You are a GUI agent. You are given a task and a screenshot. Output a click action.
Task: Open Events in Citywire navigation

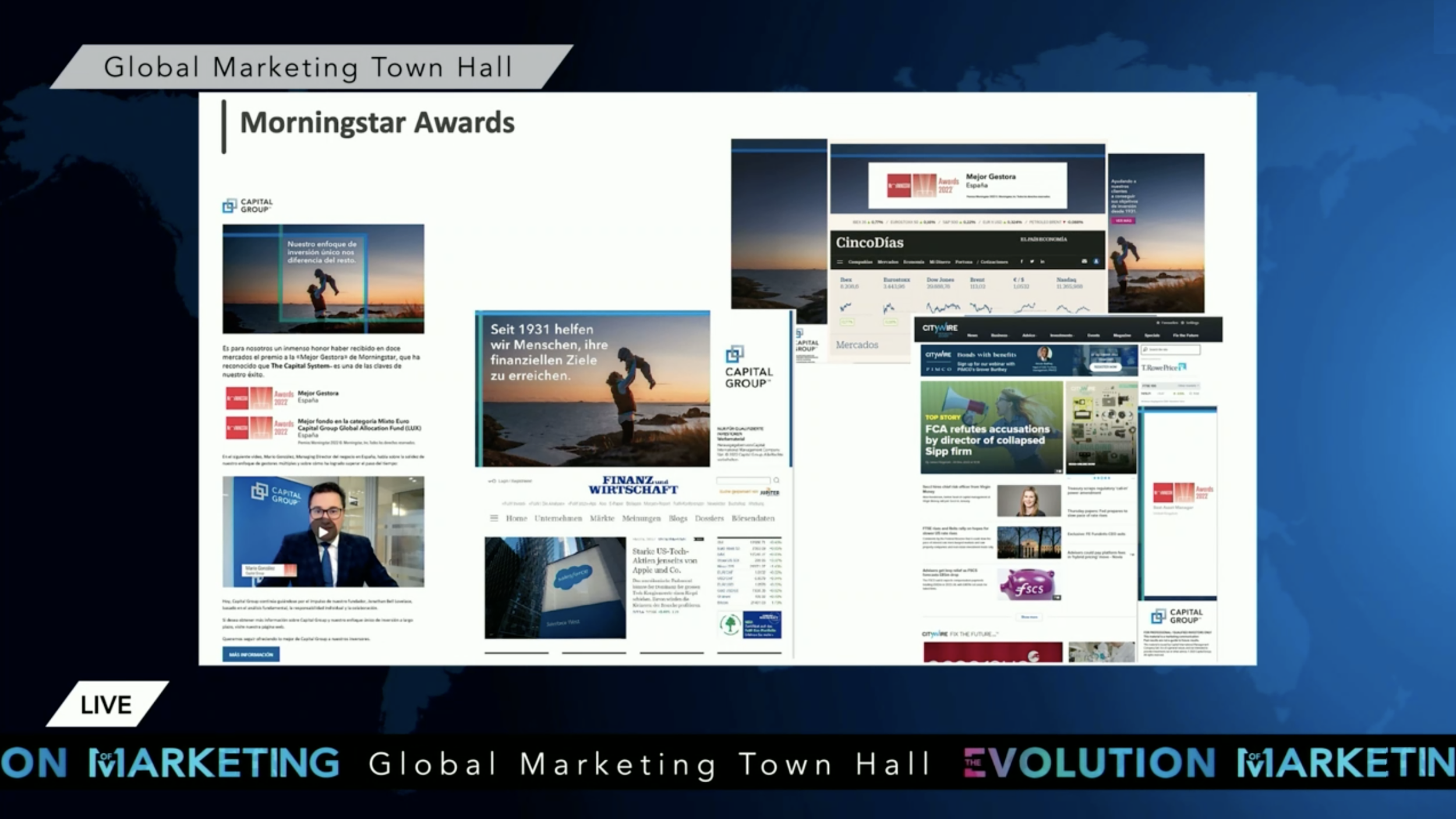[x=1093, y=335]
